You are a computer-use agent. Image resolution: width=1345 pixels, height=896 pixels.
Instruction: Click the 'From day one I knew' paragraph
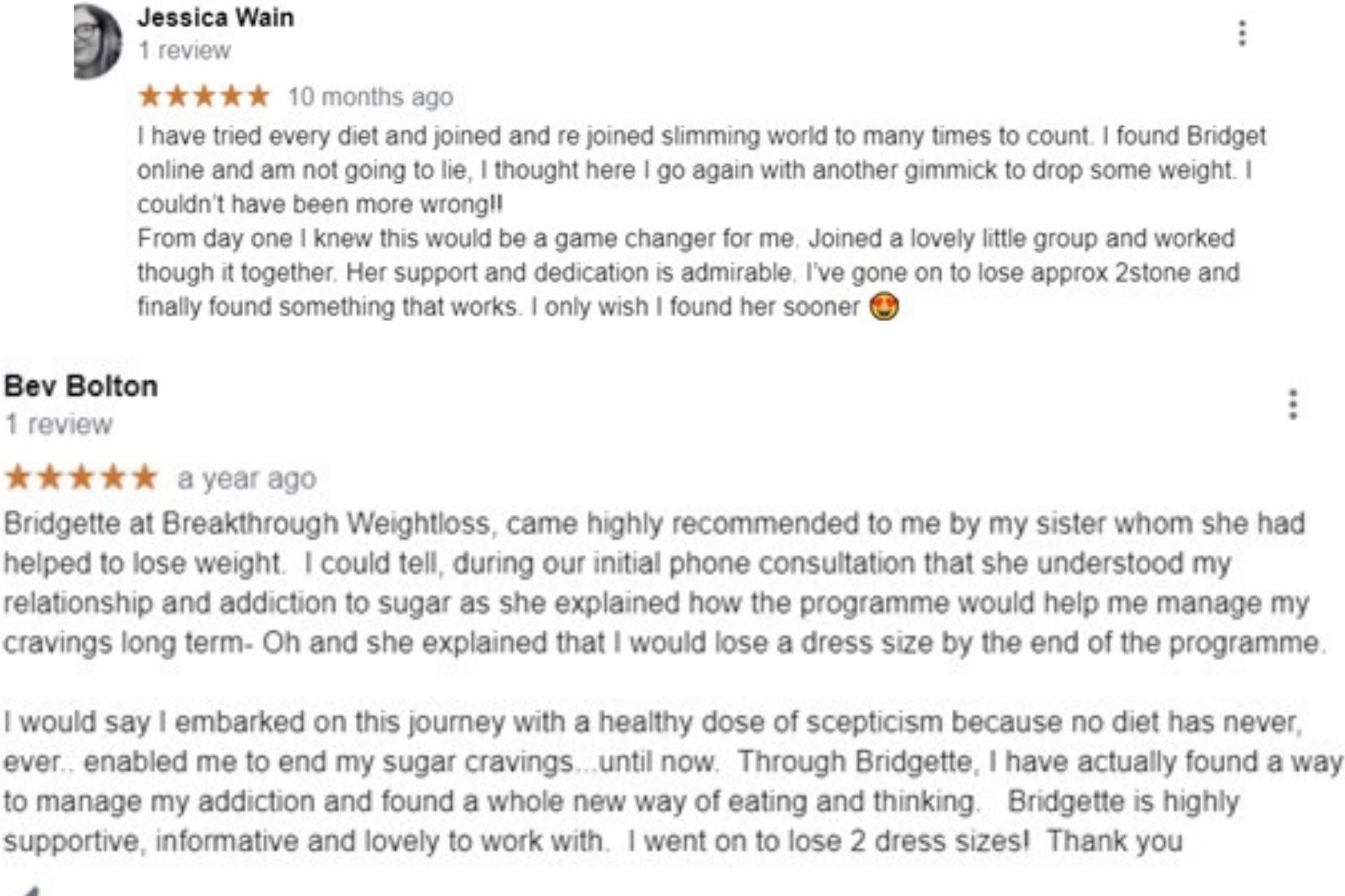pyautogui.click(x=689, y=273)
